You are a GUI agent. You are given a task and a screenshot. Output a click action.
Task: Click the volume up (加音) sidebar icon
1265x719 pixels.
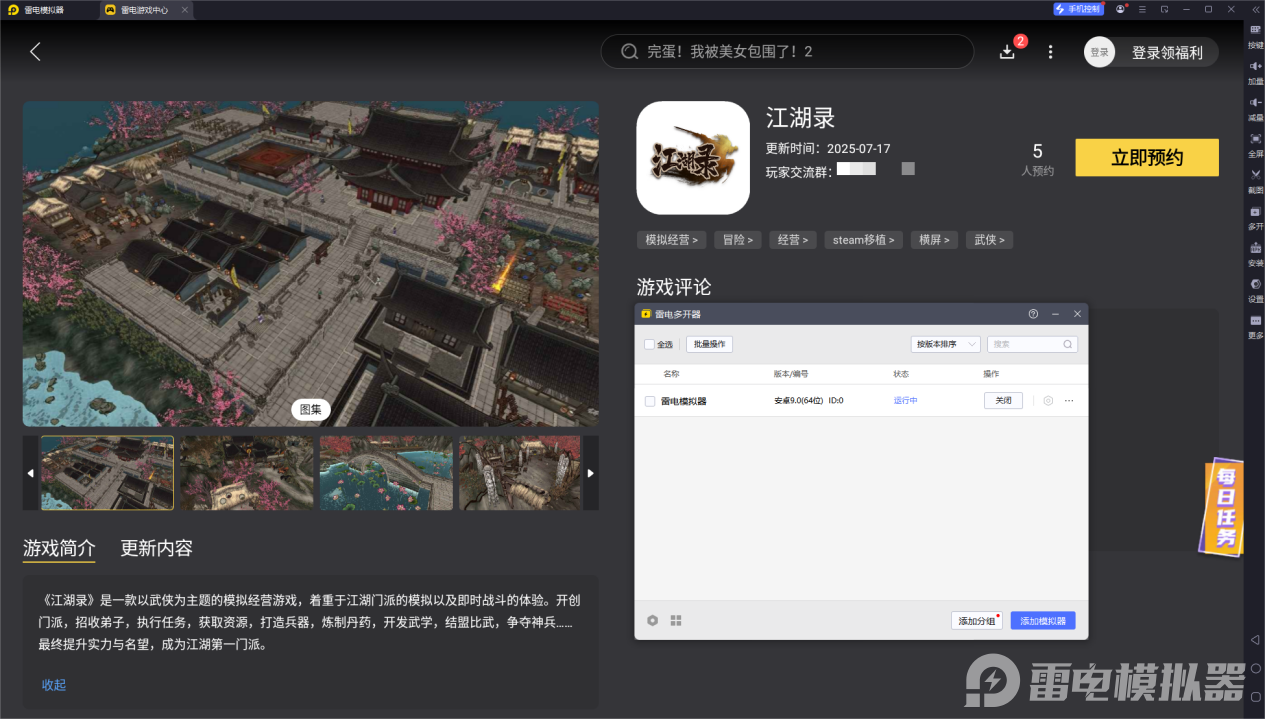[1256, 72]
